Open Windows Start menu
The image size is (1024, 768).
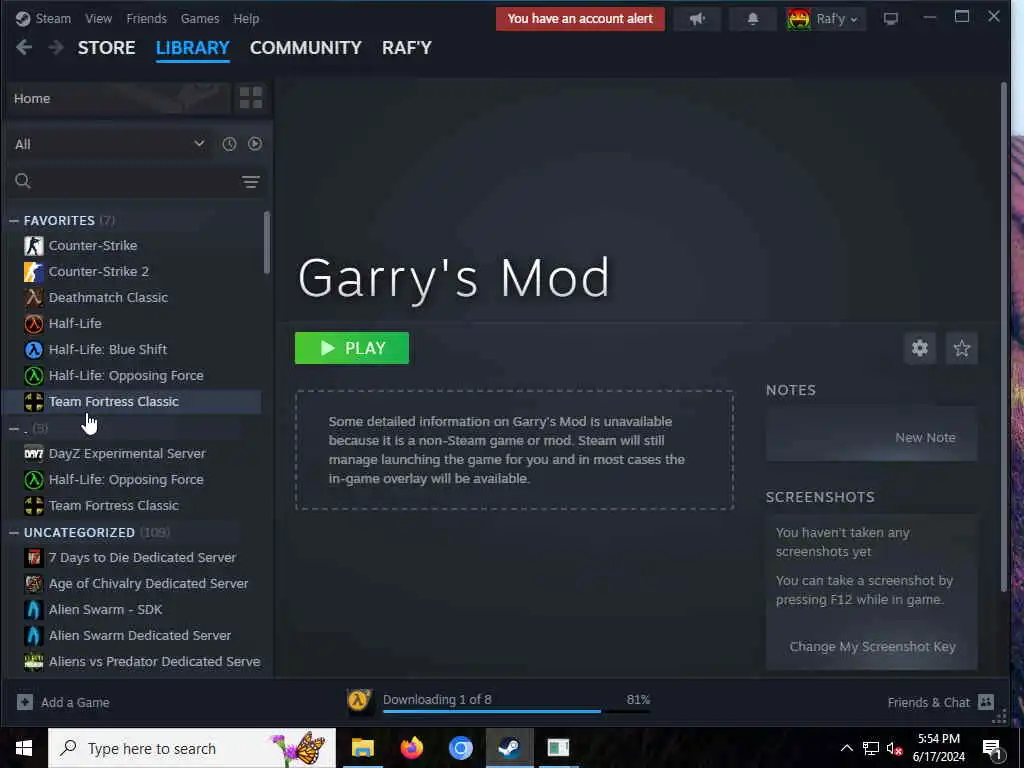24,748
